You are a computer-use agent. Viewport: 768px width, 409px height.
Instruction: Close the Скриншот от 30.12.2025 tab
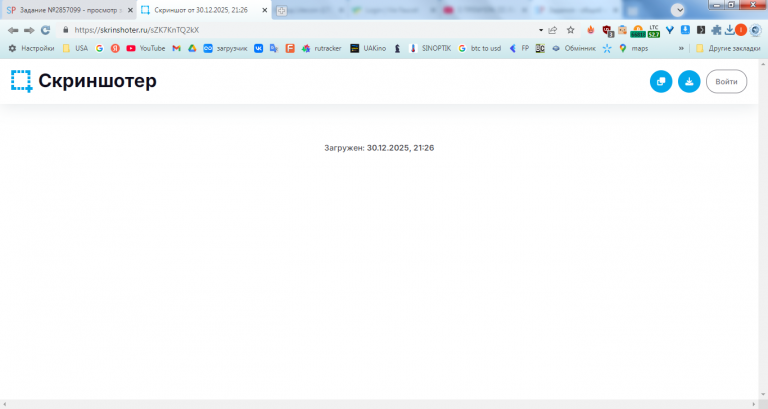pos(264,10)
